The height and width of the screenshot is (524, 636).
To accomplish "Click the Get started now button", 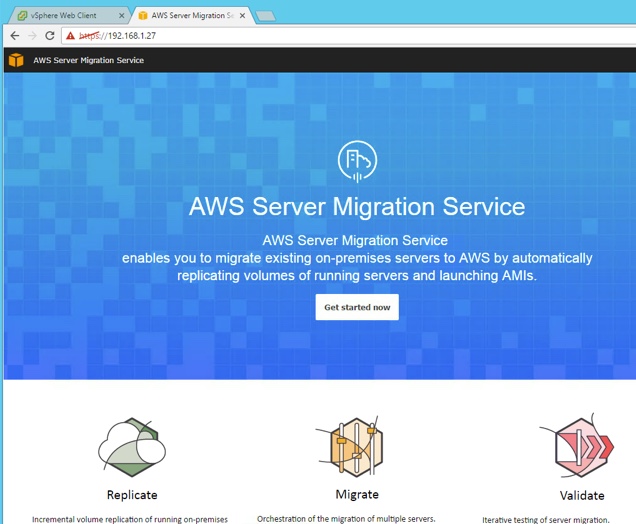I will click(357, 307).
